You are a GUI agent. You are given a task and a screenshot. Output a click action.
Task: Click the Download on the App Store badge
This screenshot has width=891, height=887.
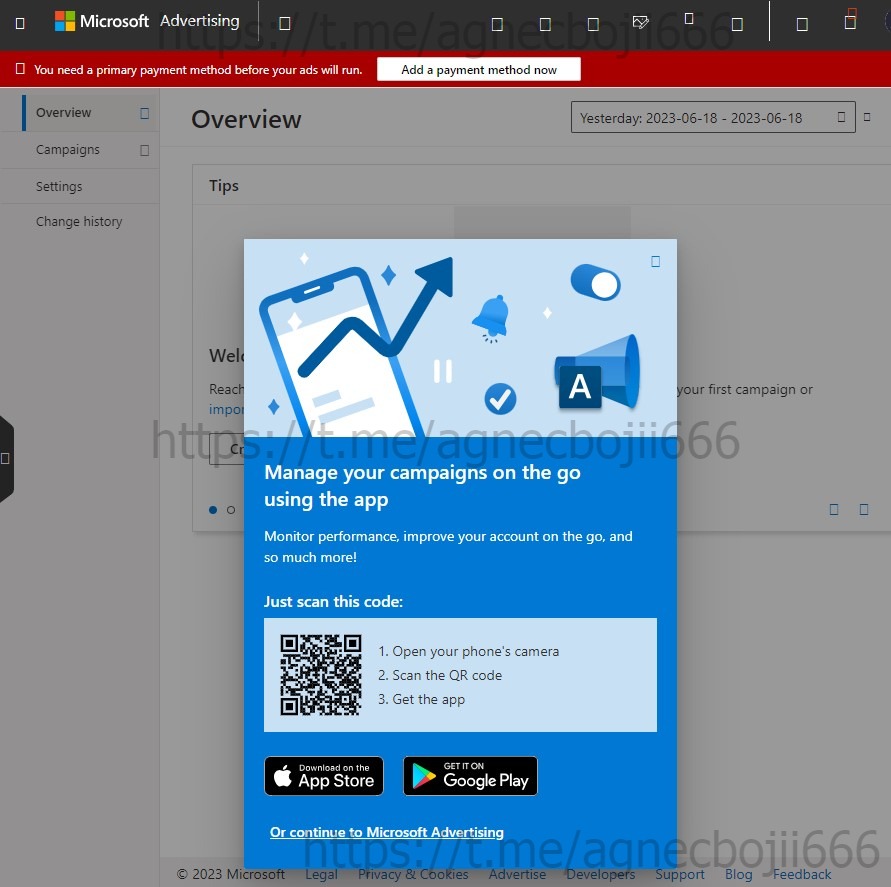pos(324,776)
